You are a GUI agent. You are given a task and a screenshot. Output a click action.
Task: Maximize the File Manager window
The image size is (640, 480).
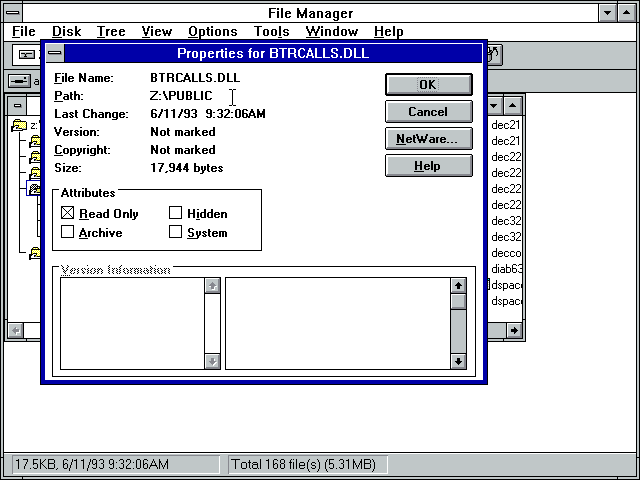[x=627, y=13]
